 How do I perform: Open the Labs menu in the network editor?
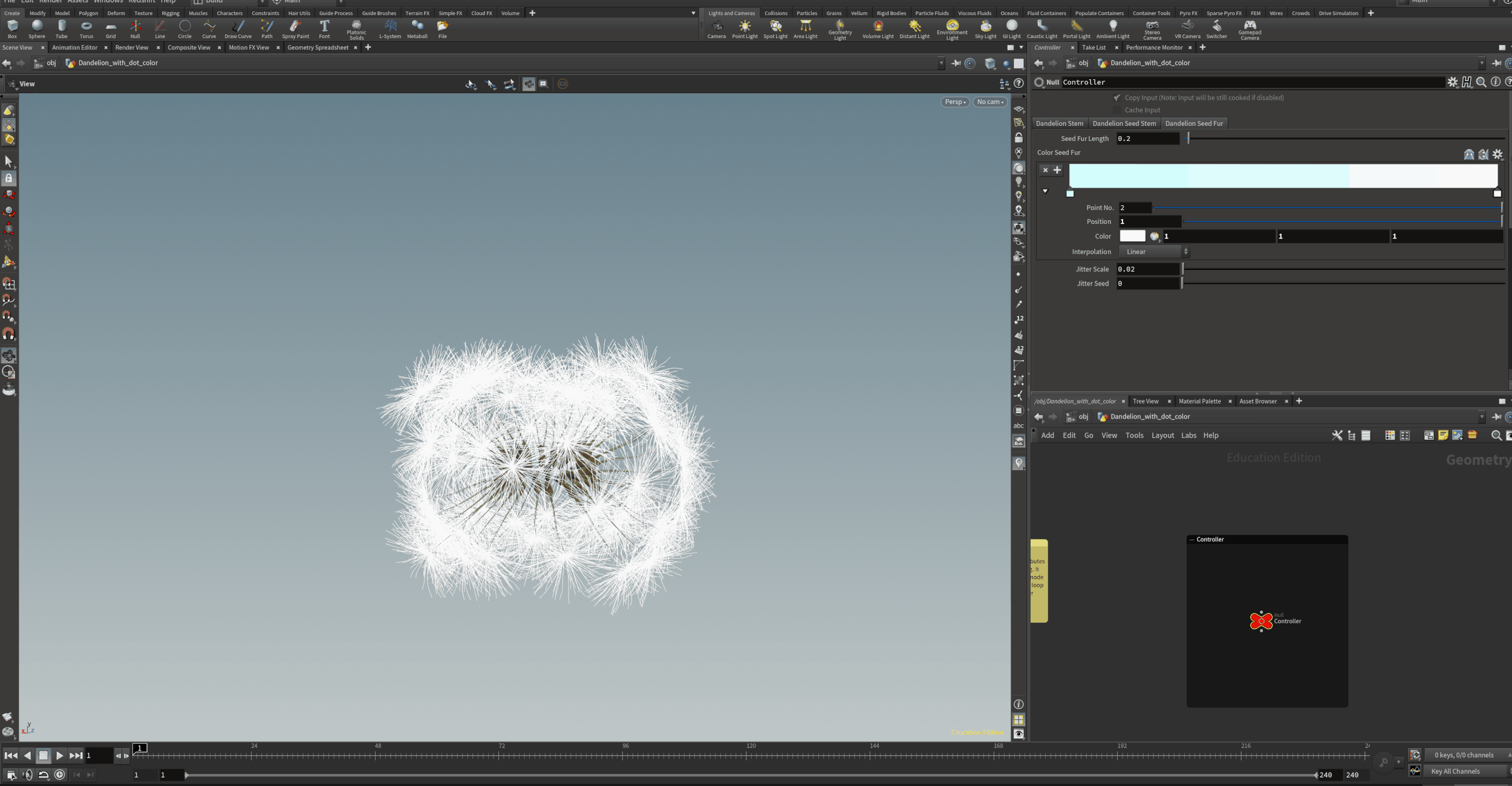click(1188, 435)
